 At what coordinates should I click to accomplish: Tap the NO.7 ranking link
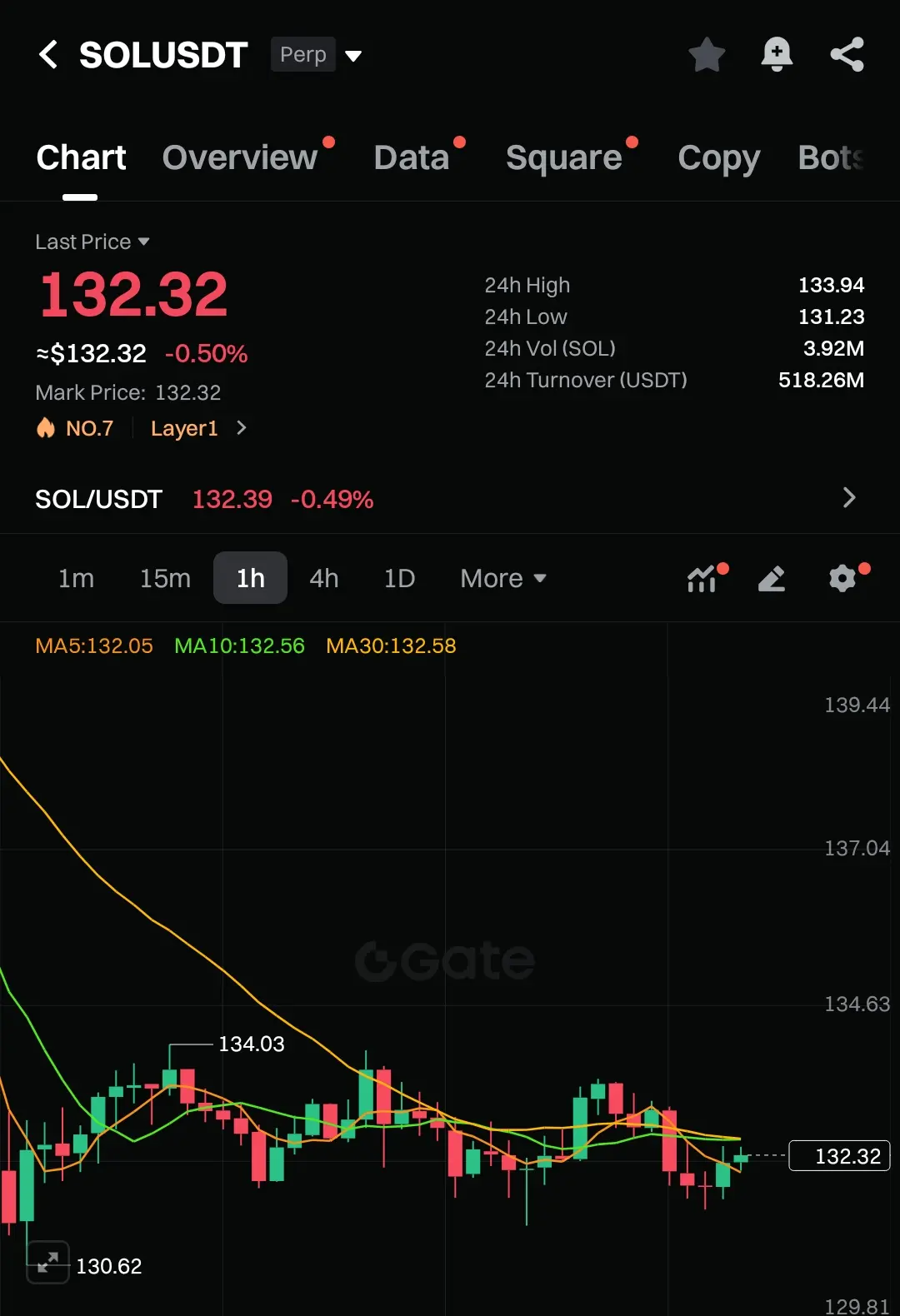[89, 428]
